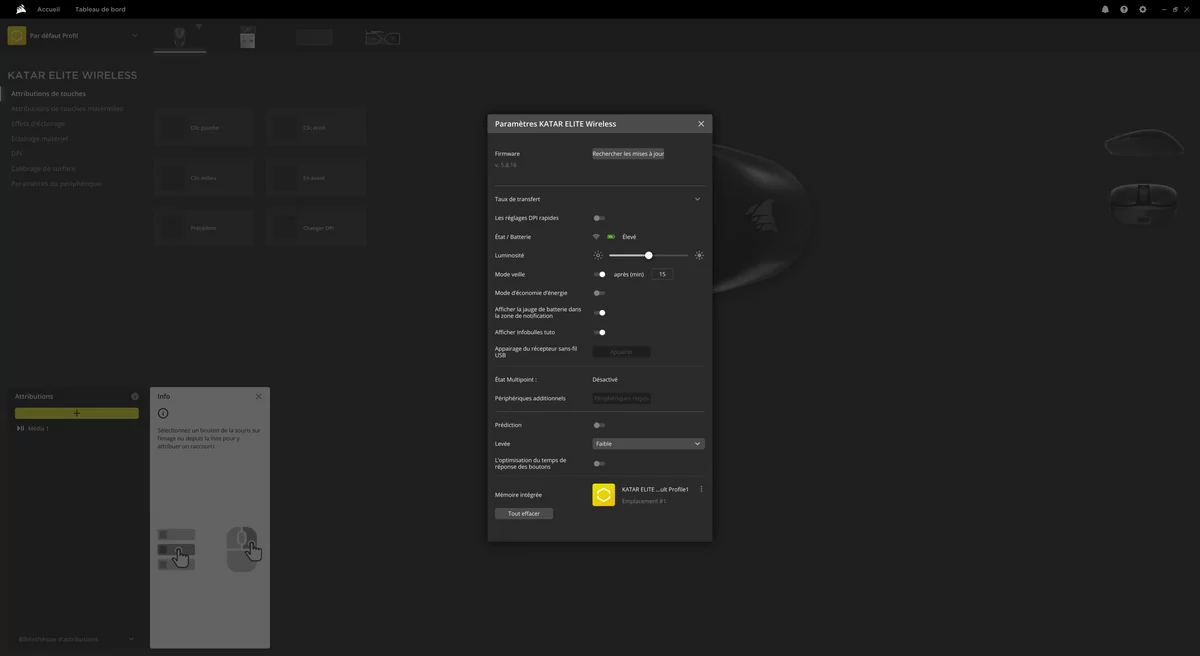This screenshot has height=656, width=1200.
Task: Click the Appairer button
Action: click(x=621, y=352)
